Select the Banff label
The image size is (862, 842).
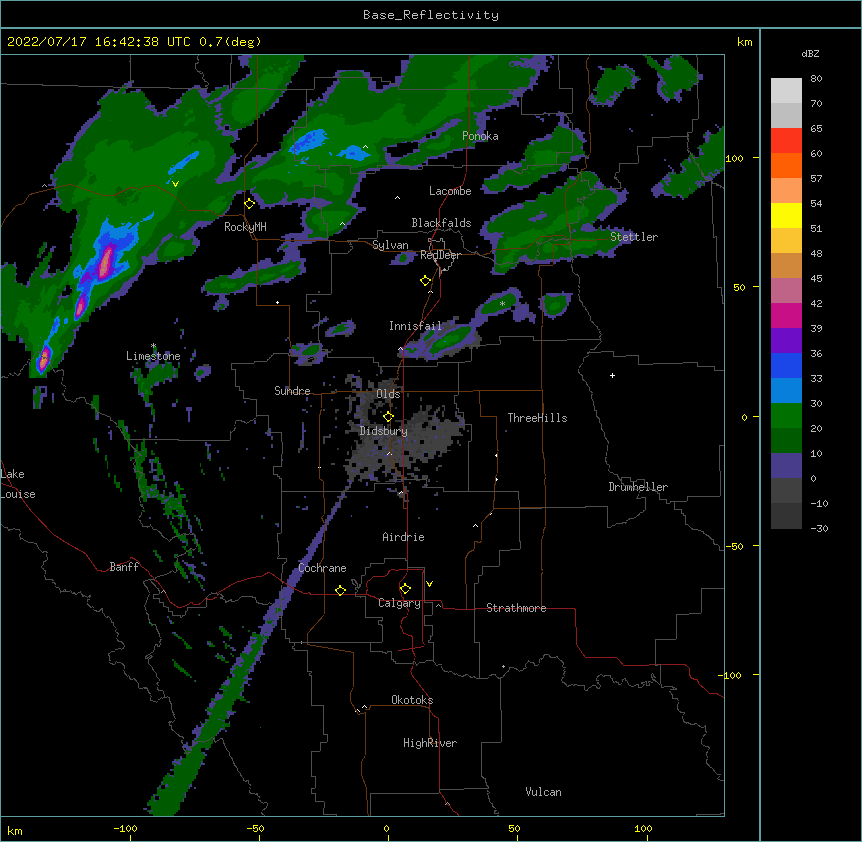(124, 567)
